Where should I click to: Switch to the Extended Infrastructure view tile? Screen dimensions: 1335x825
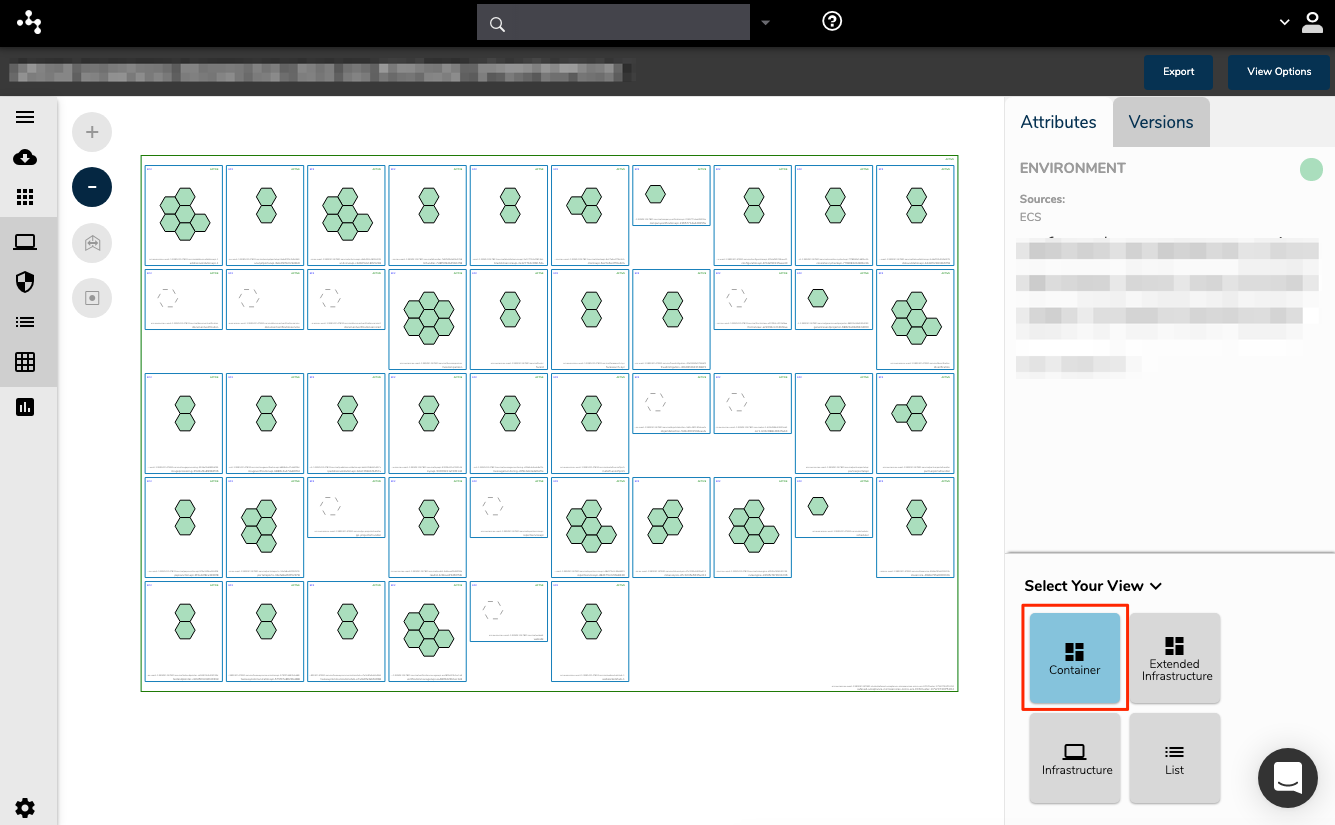1174,658
